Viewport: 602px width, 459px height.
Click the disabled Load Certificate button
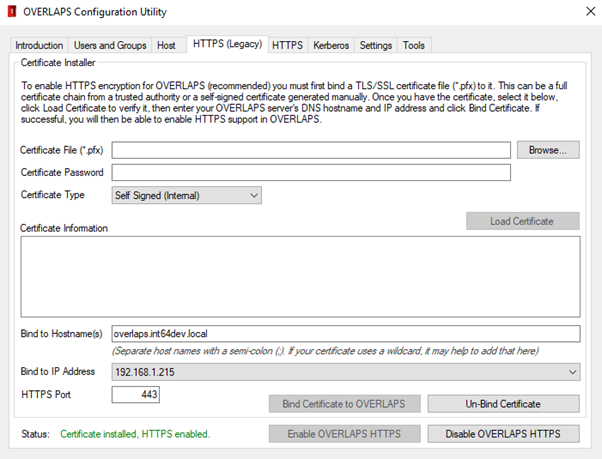[523, 221]
